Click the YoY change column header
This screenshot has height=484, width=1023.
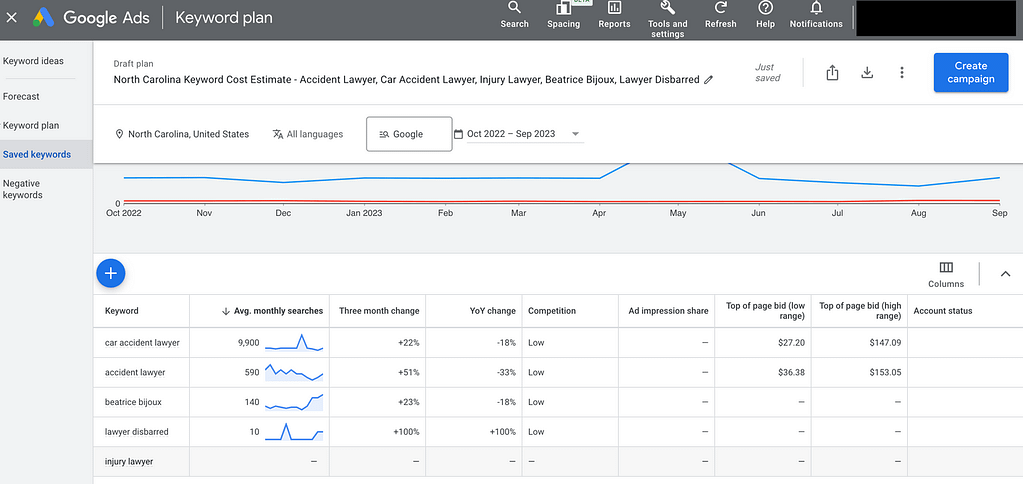click(x=493, y=311)
